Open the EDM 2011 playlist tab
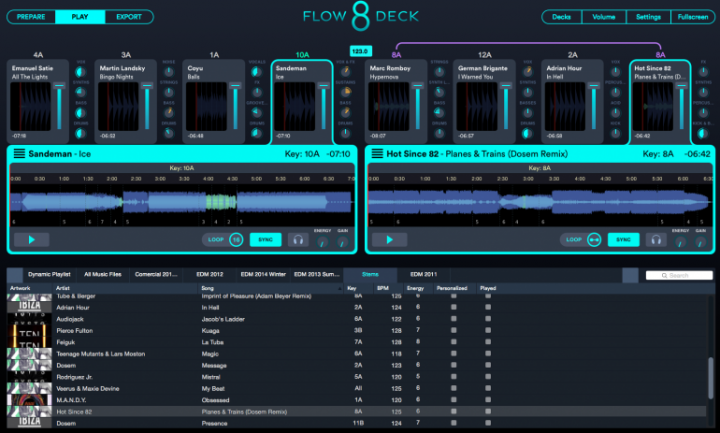The height and width of the screenshot is (433, 720). click(423, 275)
